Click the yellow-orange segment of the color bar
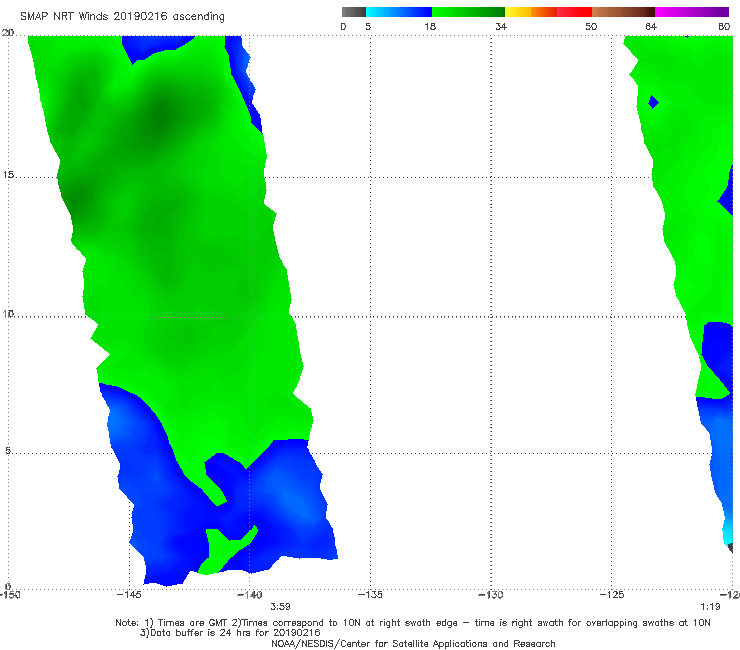Screen dimensions: 740x650 [x=531, y=12]
